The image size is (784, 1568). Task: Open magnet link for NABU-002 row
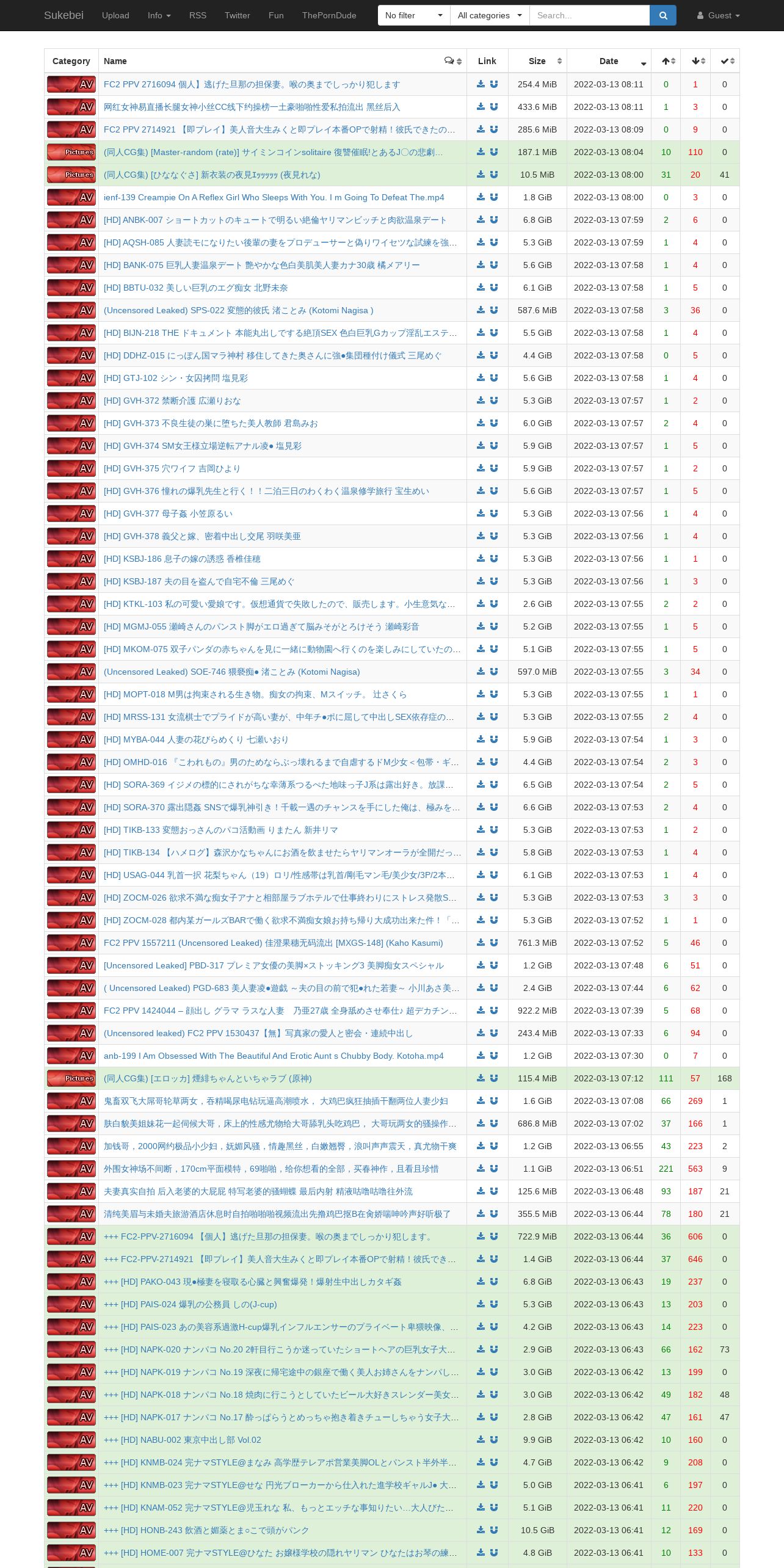coord(494,1440)
